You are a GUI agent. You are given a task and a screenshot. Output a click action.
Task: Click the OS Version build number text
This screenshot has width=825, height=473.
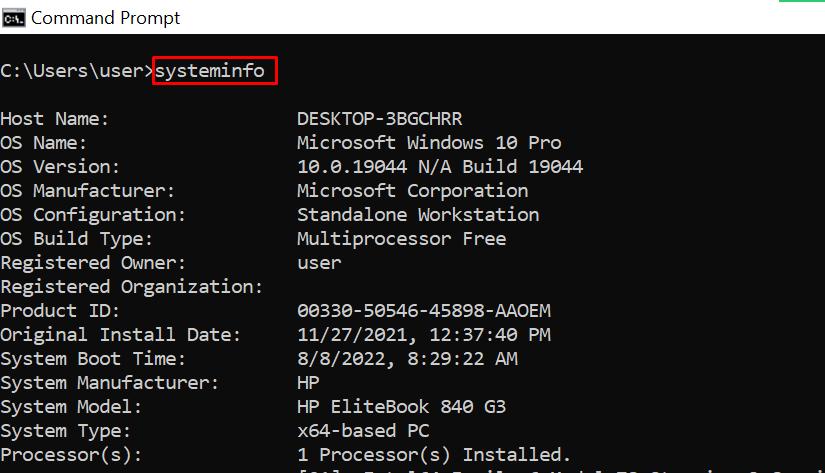tap(440, 167)
